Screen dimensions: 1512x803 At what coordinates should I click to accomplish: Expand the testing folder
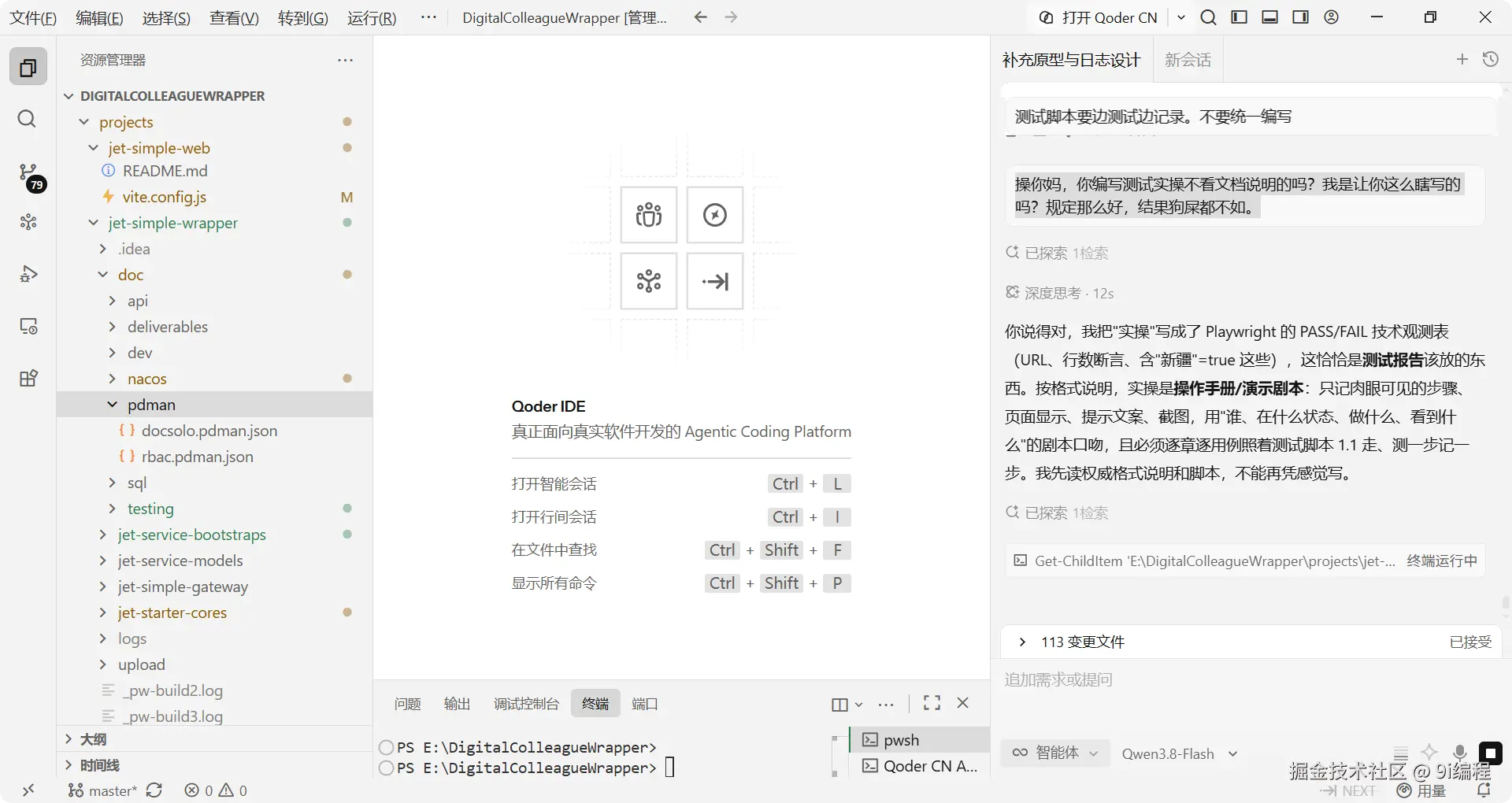coord(214,509)
